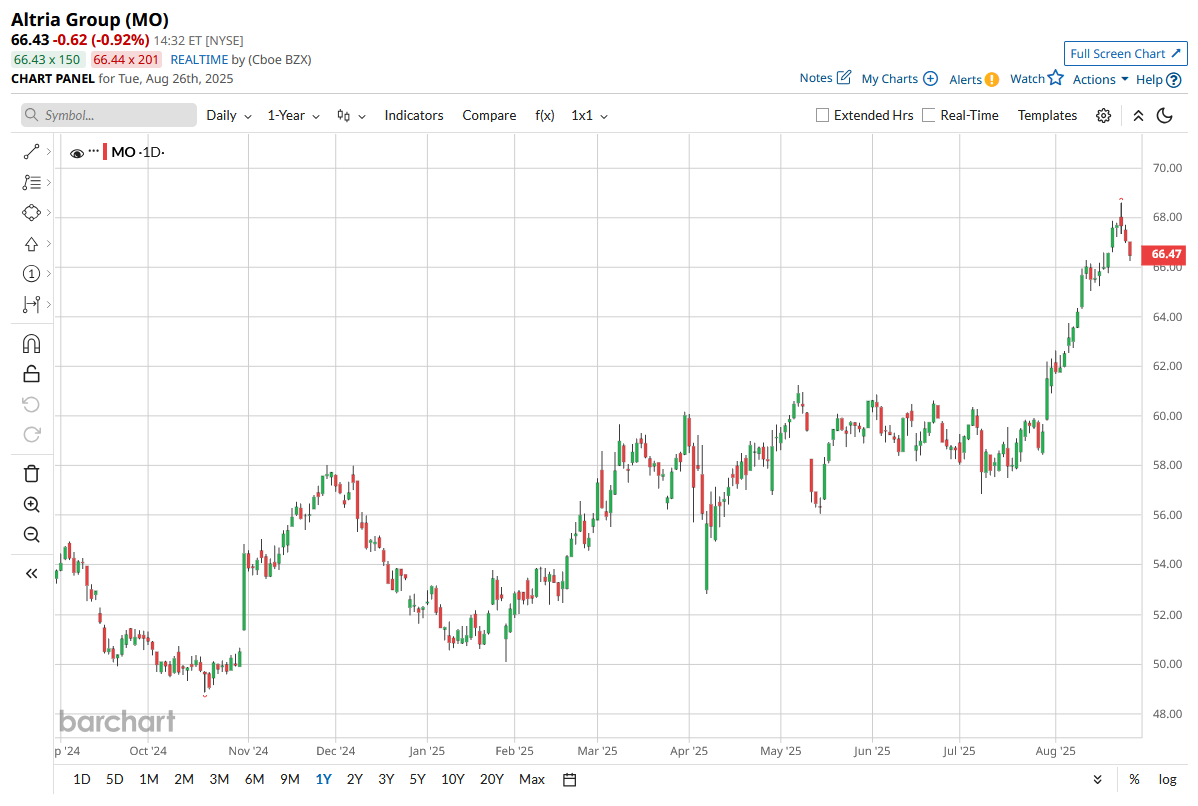Screen dimensions: 1198x806
Task: Click the 66.47 current price label
Action: [1164, 254]
